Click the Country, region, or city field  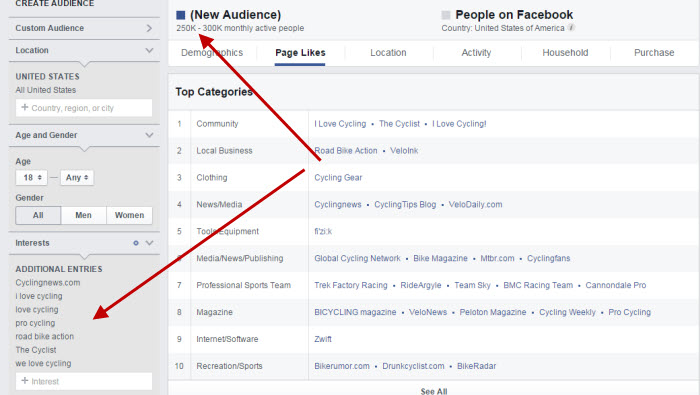[84, 108]
